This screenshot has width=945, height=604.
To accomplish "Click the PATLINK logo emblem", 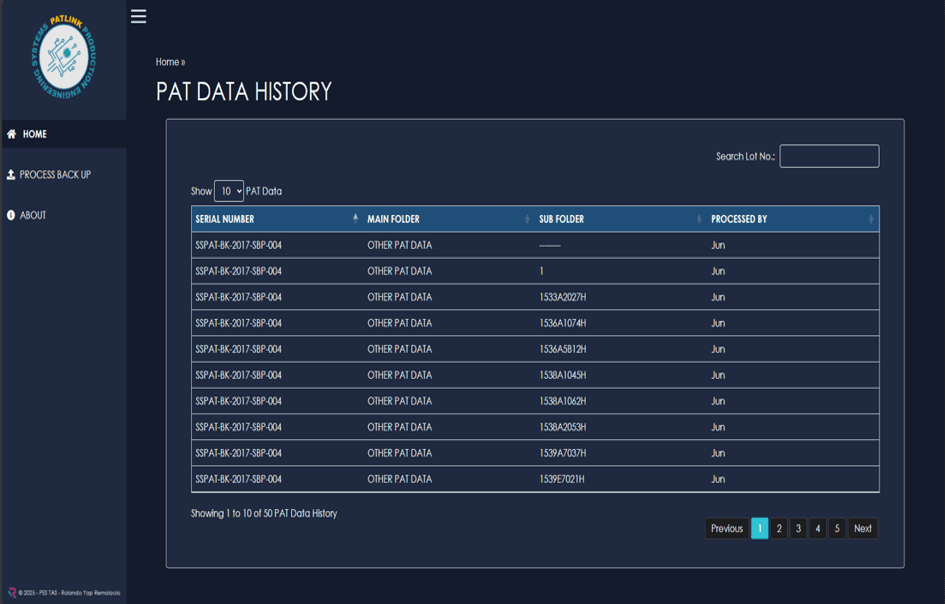I will pos(64,50).
